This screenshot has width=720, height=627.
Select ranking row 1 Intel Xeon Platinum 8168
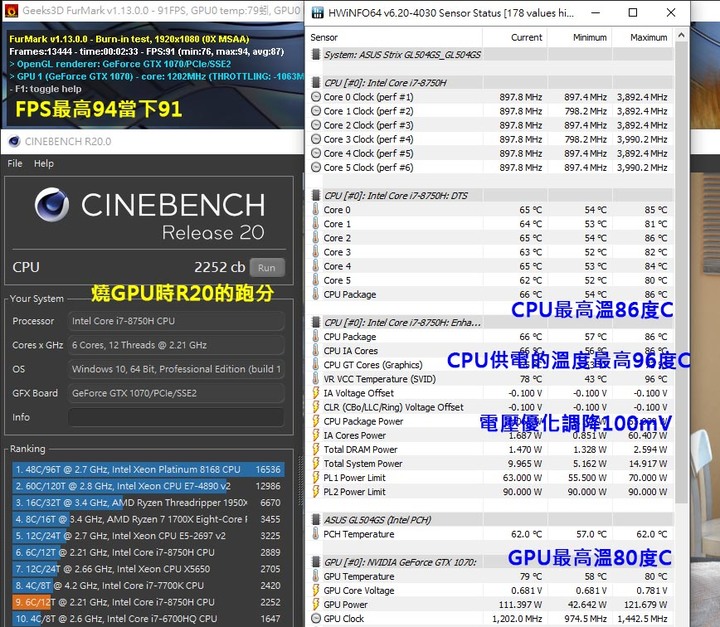148,469
